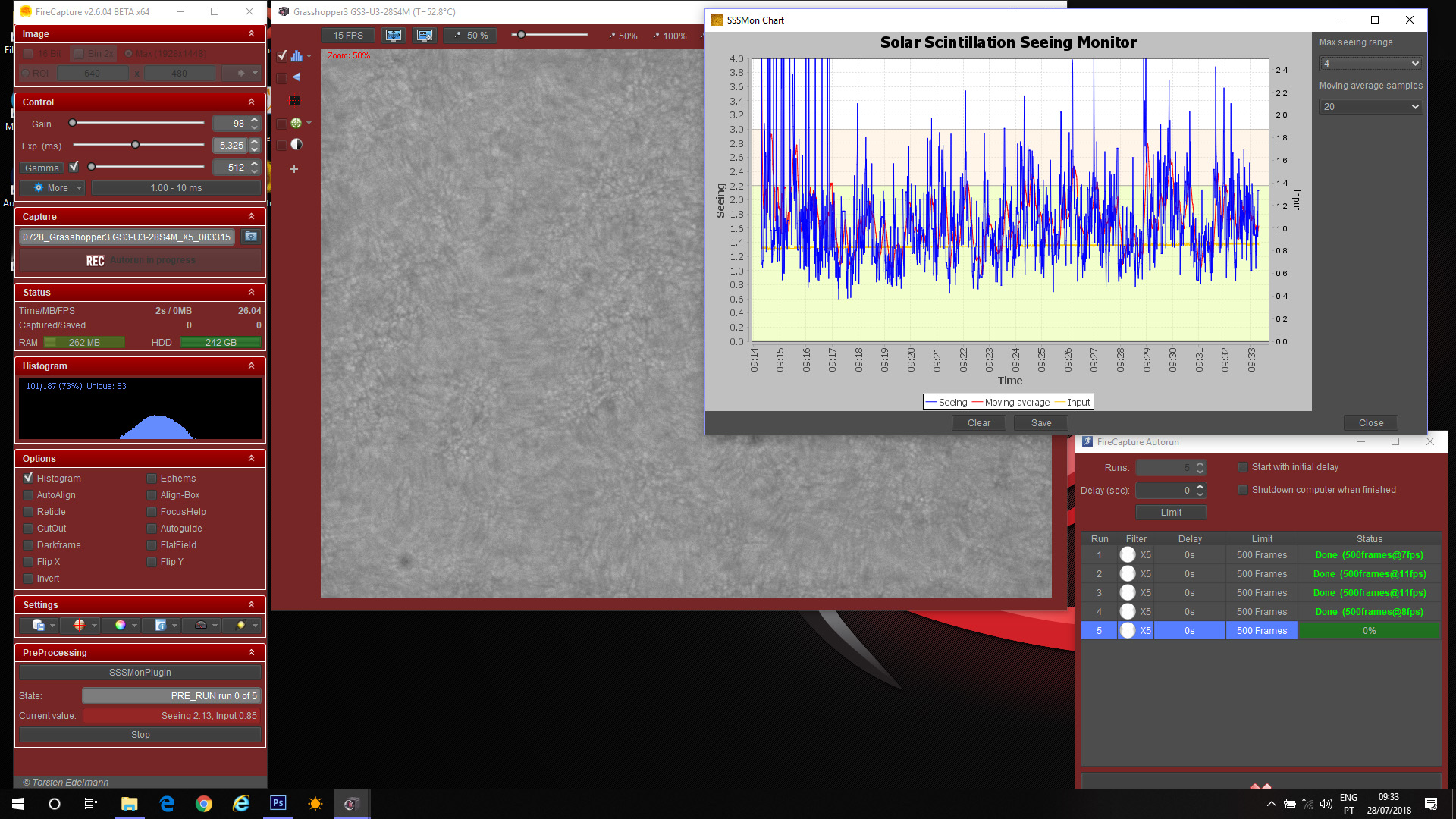This screenshot has height=819, width=1456.
Task: Expand the Image panel section
Action: (251, 33)
